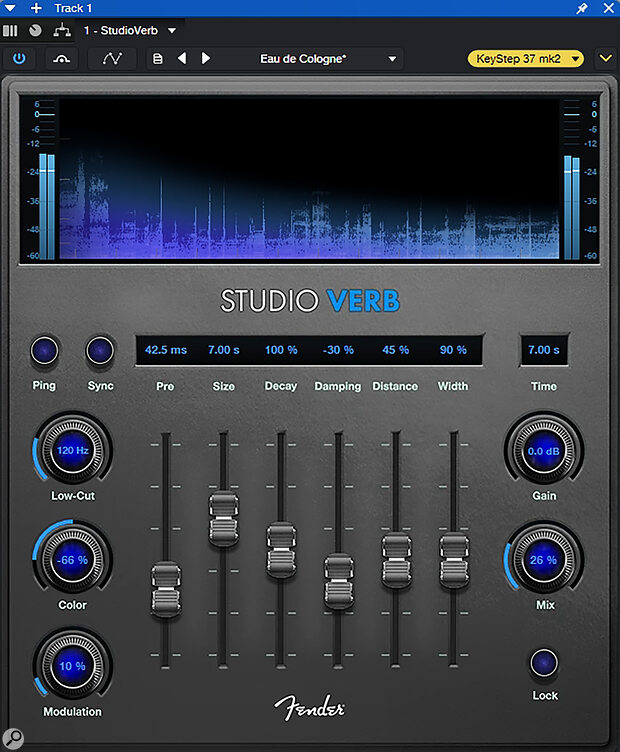Click the reverb spectrum display

tap(309, 179)
